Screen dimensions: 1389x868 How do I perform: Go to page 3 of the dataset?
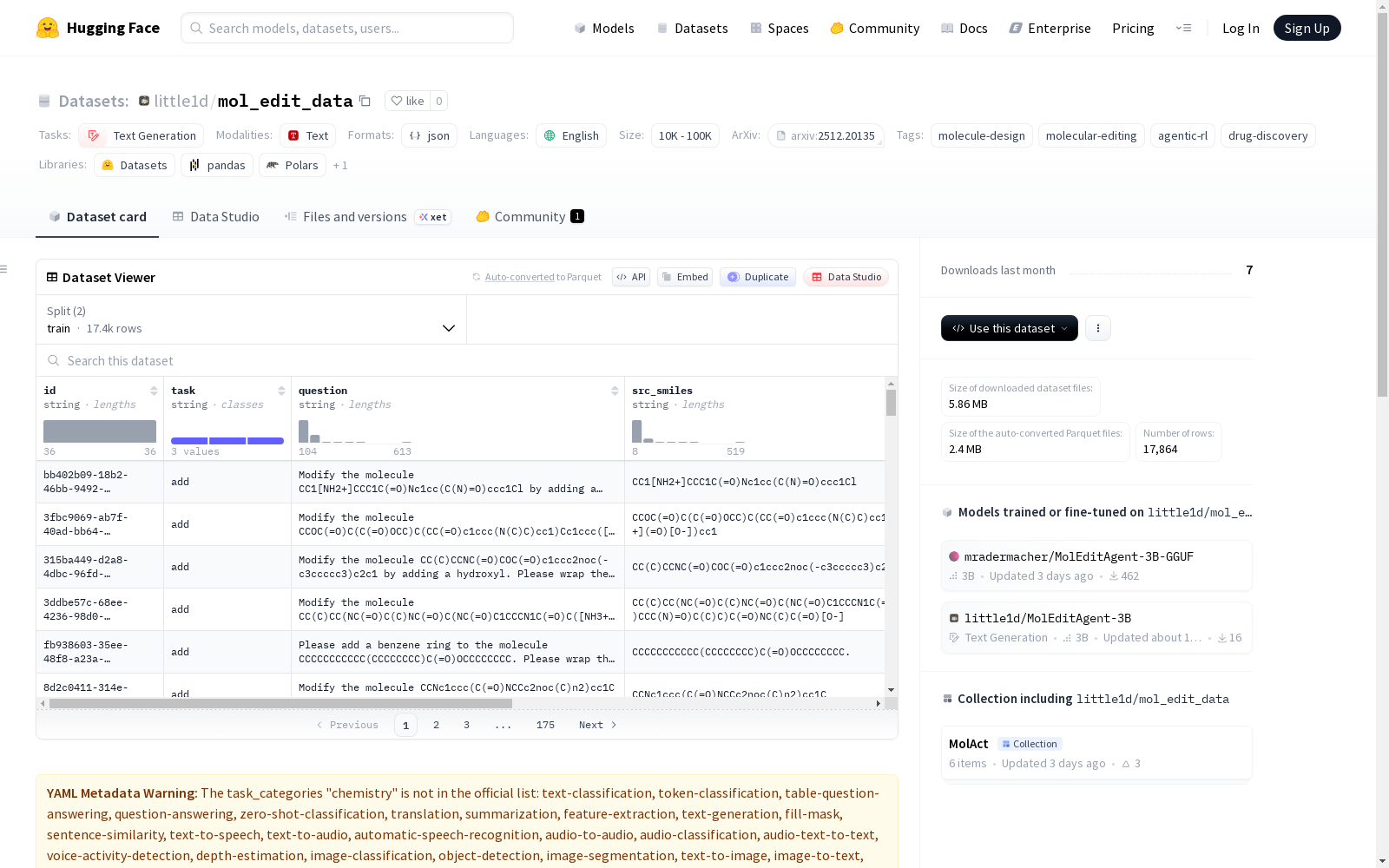pyautogui.click(x=466, y=725)
